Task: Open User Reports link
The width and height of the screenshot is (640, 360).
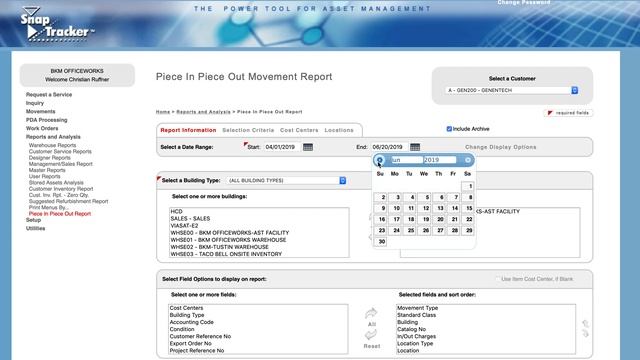Action: pos(44,176)
